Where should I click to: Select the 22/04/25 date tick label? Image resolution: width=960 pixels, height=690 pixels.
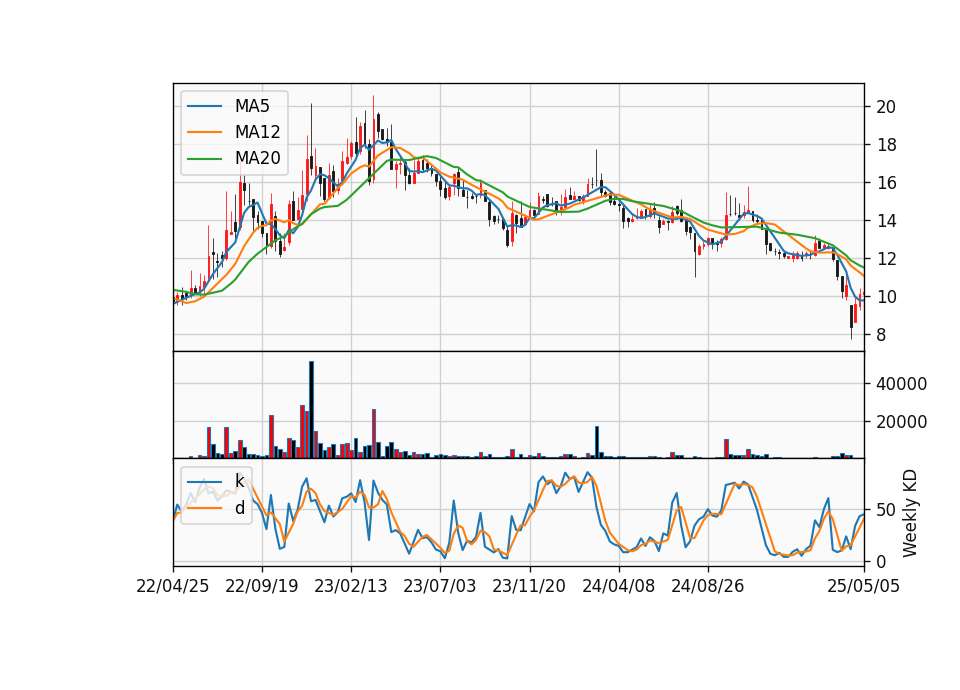(173, 587)
